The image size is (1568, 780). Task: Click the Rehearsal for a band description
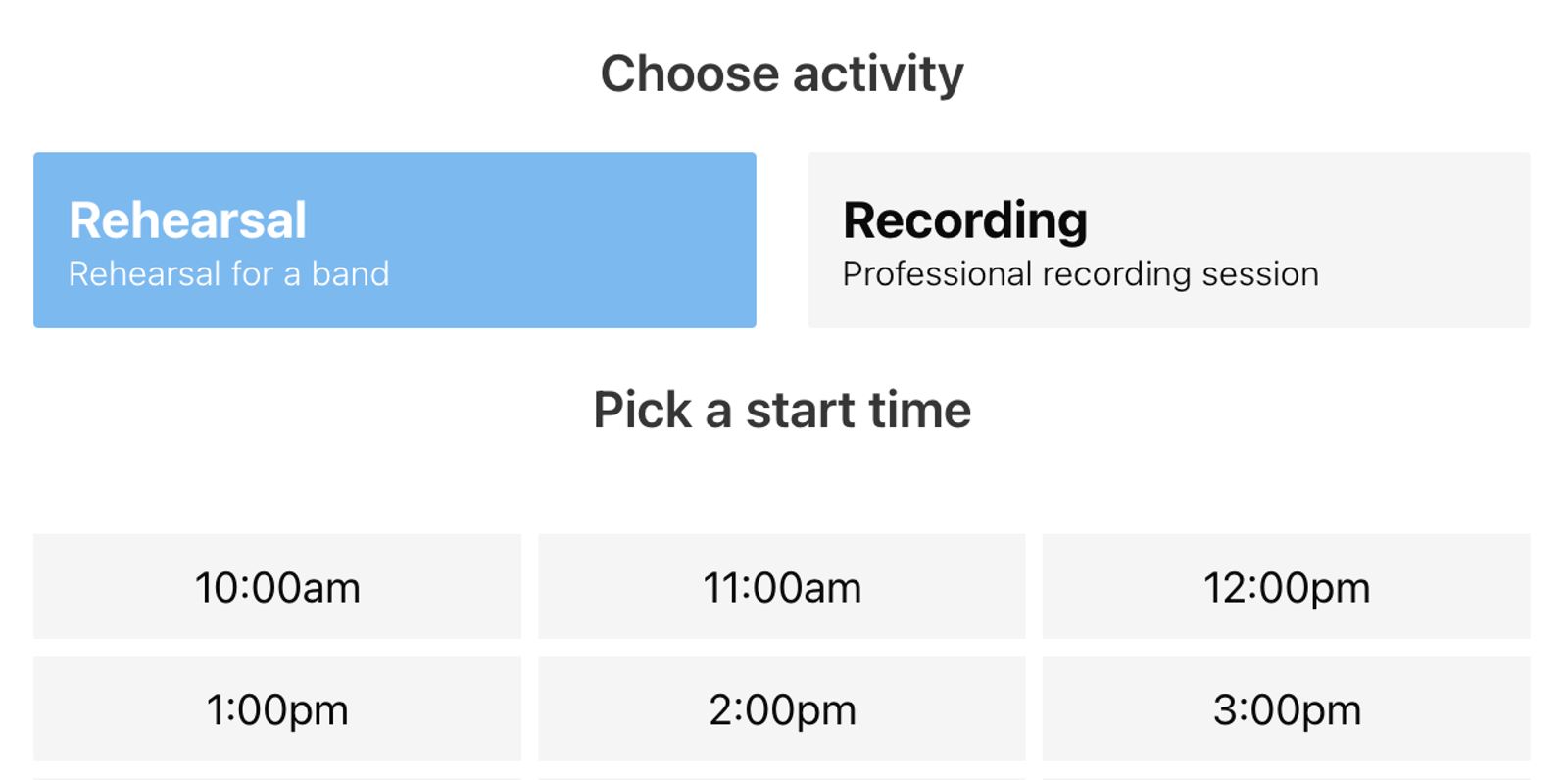228,274
